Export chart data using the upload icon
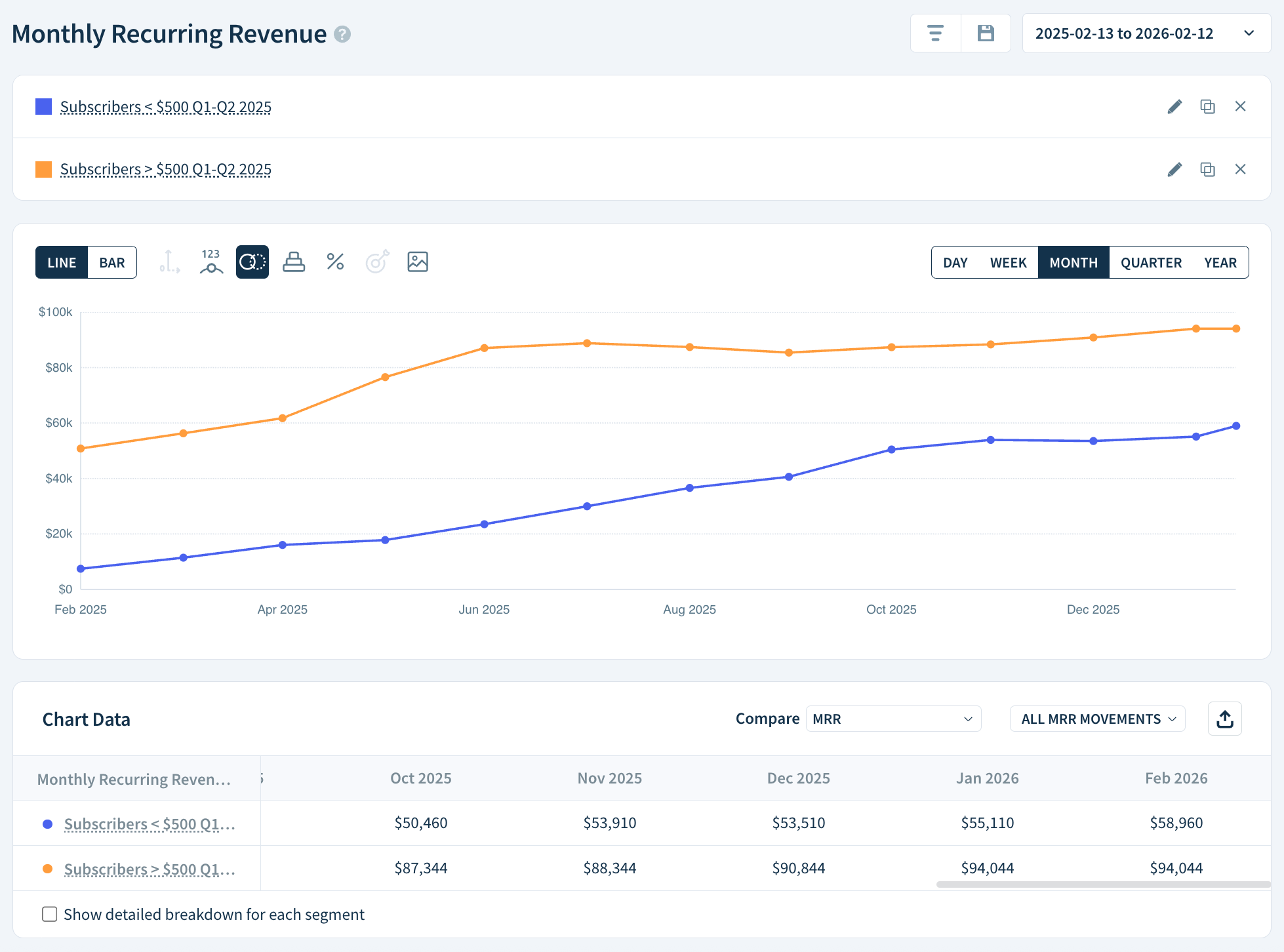Screen dimensions: 1284x952 coord(1225,719)
